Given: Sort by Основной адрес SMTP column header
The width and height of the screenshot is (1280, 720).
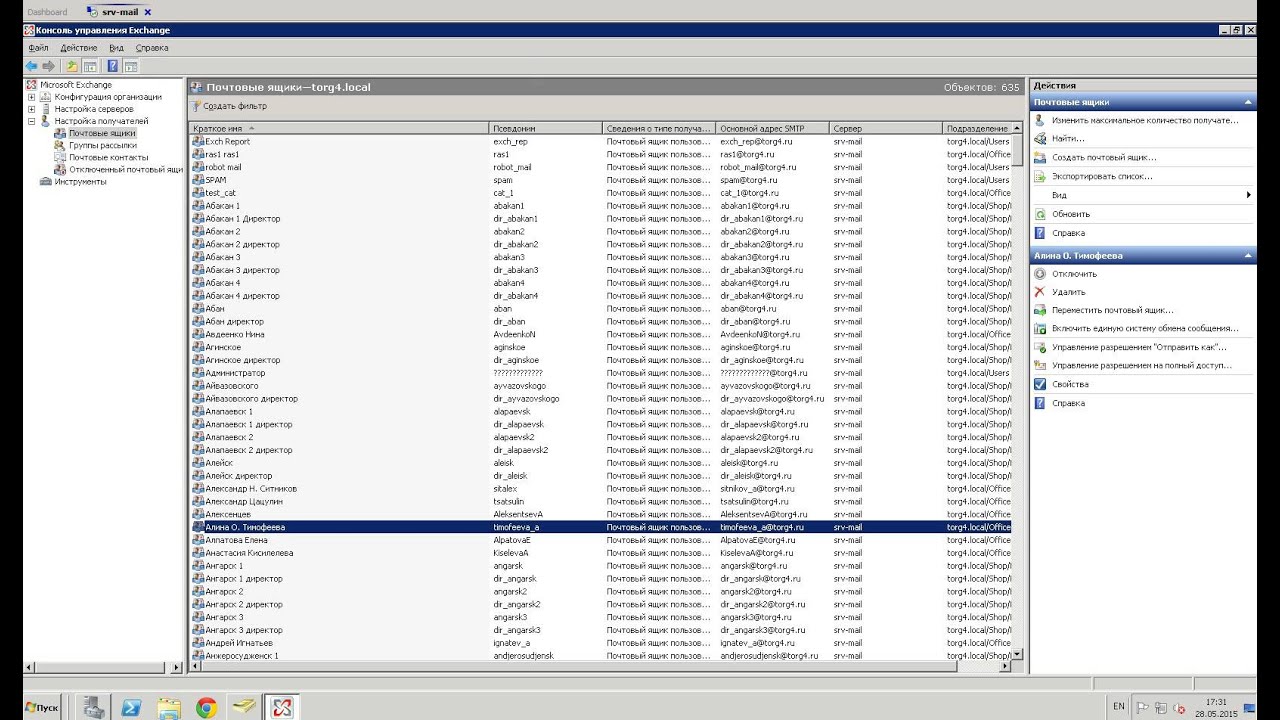Looking at the screenshot, I should (773, 128).
